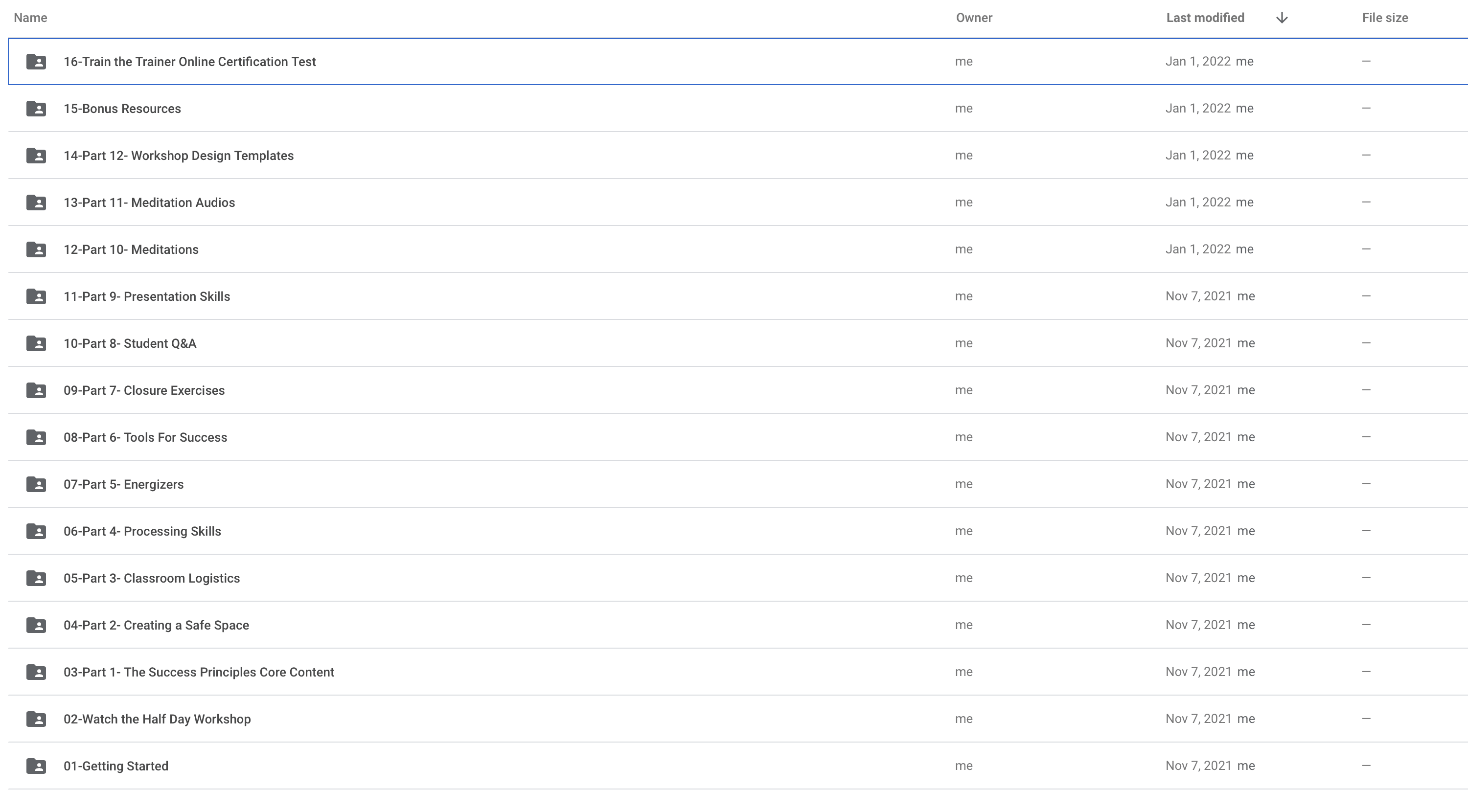This screenshot has width=1468, height=812.
Task: Click the folder icon next to 10-Part 8- Student Q&A
Action: [36, 343]
